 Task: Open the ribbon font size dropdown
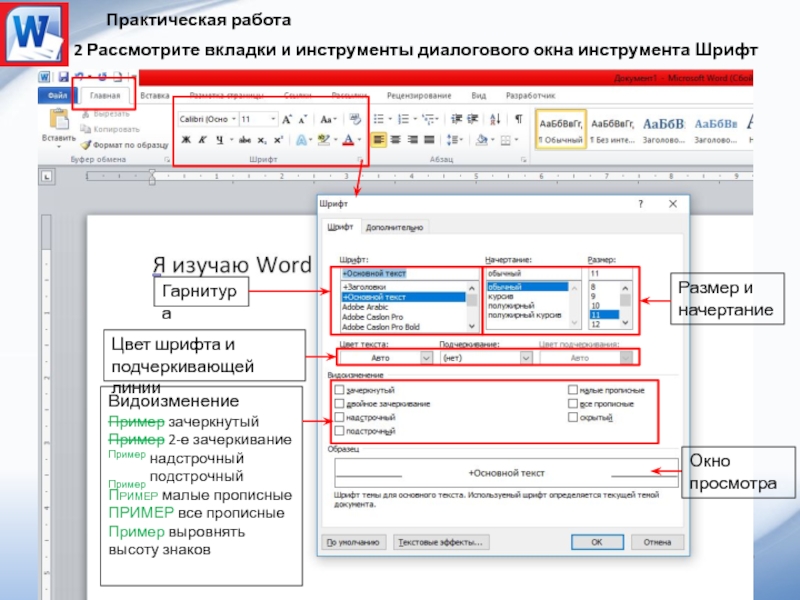click(273, 118)
